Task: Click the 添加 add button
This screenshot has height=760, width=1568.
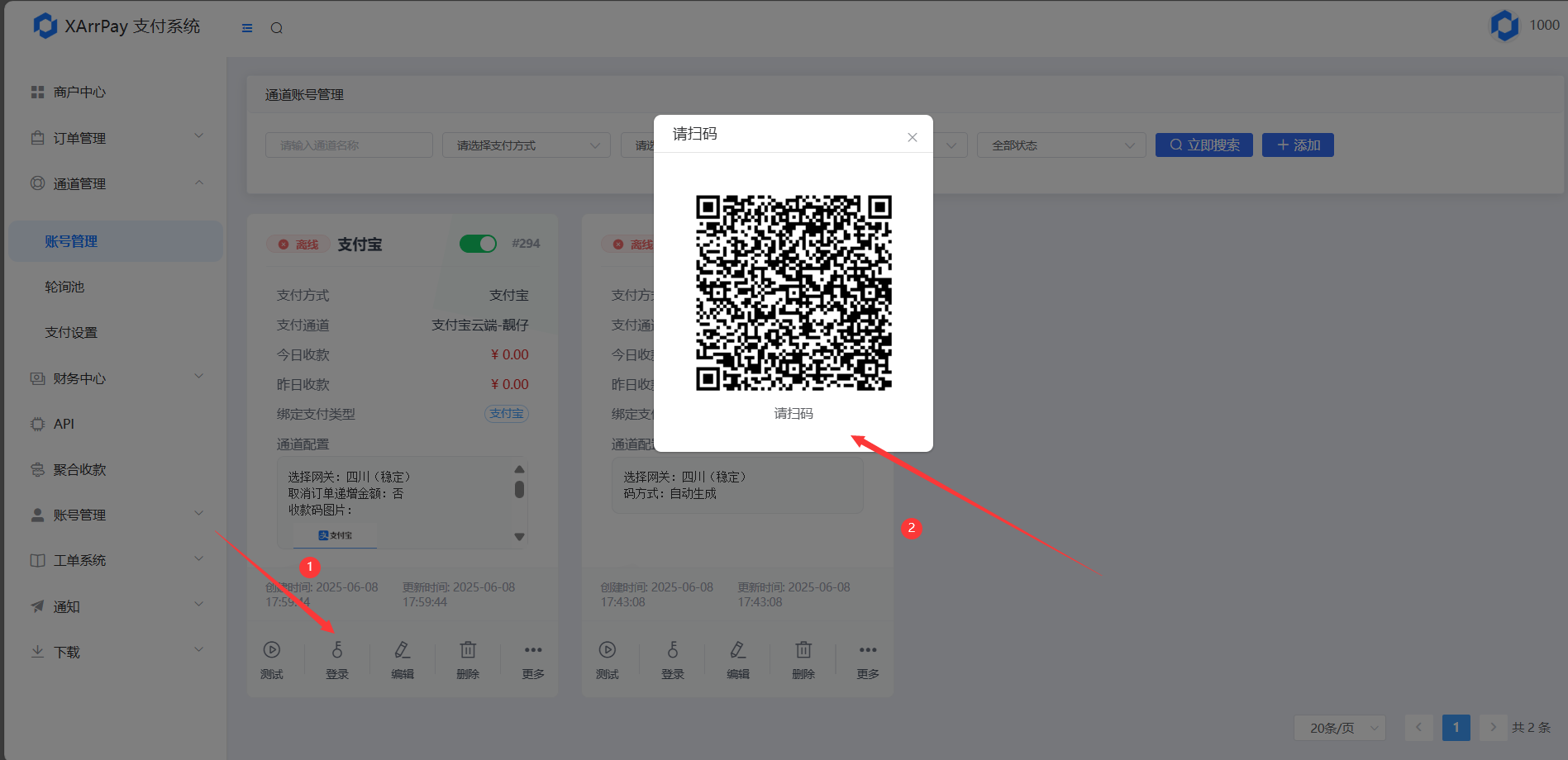Action: [x=1298, y=145]
